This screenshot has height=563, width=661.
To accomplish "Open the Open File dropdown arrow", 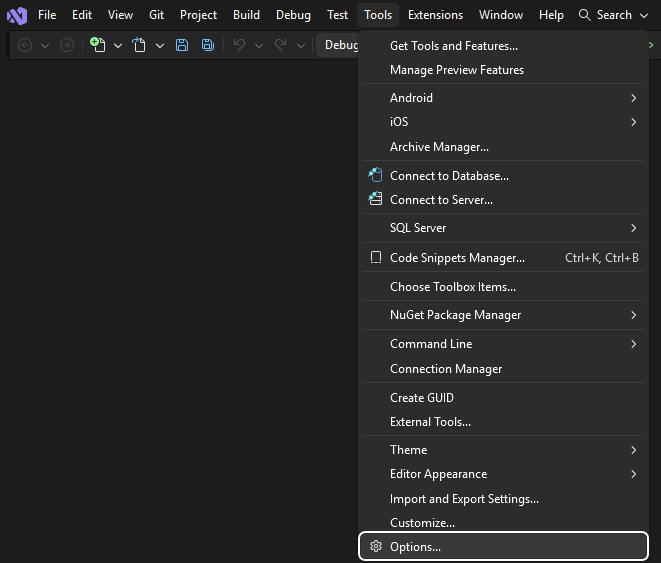I will pos(160,45).
